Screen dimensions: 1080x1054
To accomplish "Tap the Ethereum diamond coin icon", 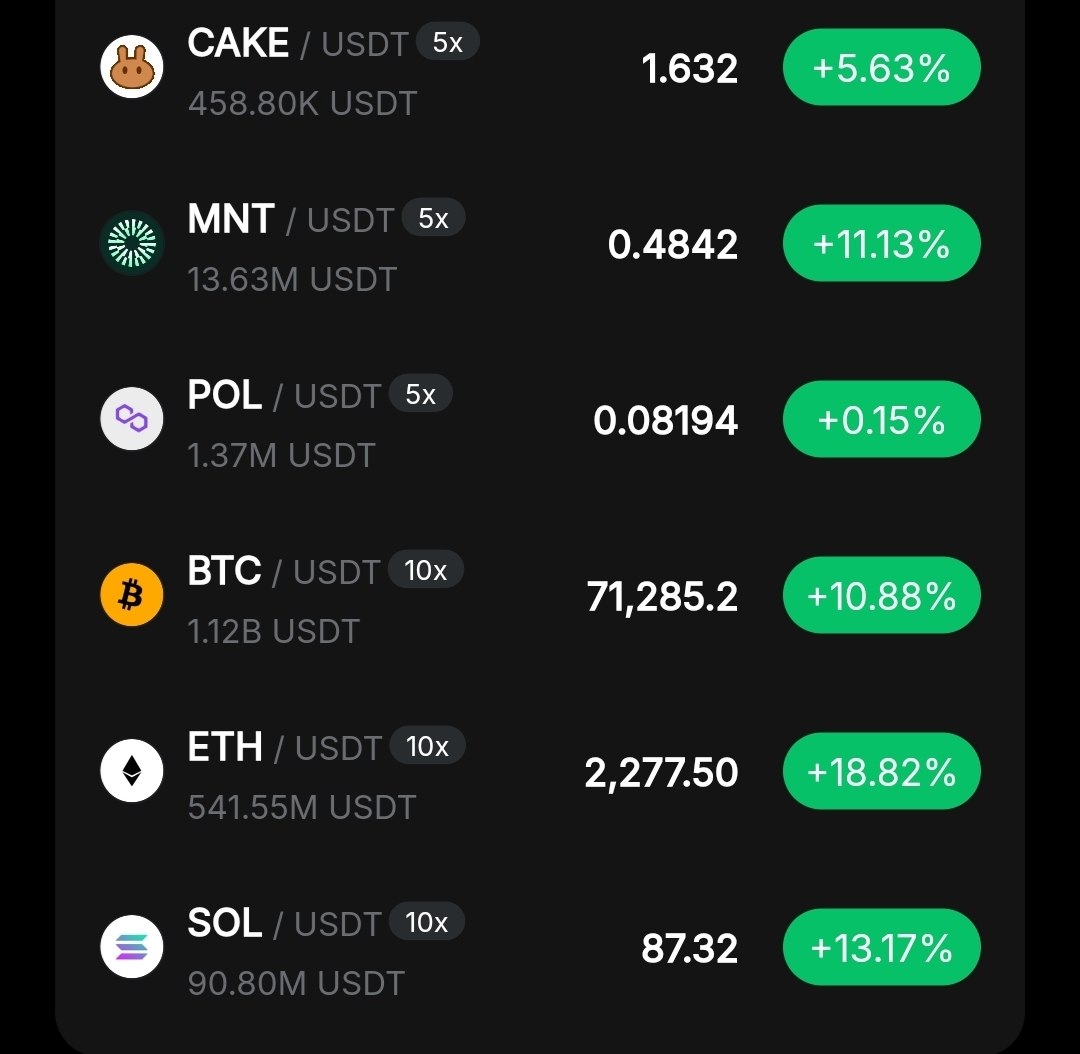I will point(132,771).
